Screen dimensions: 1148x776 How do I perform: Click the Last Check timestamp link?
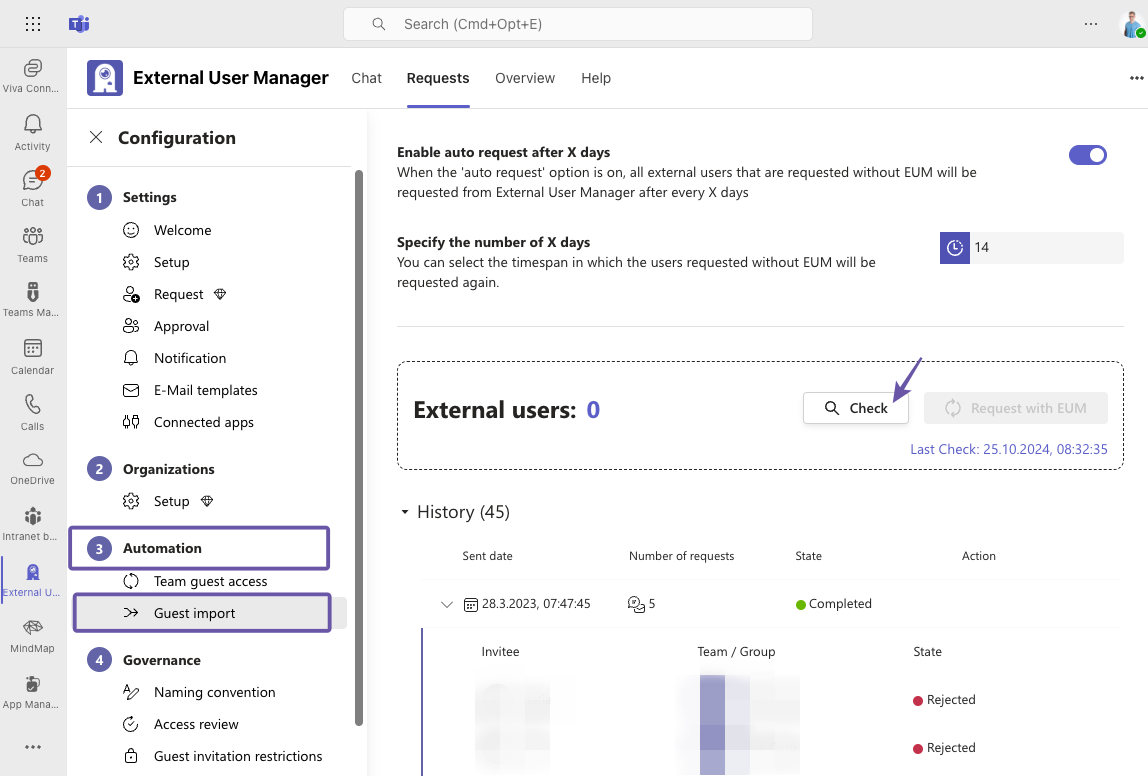1008,449
